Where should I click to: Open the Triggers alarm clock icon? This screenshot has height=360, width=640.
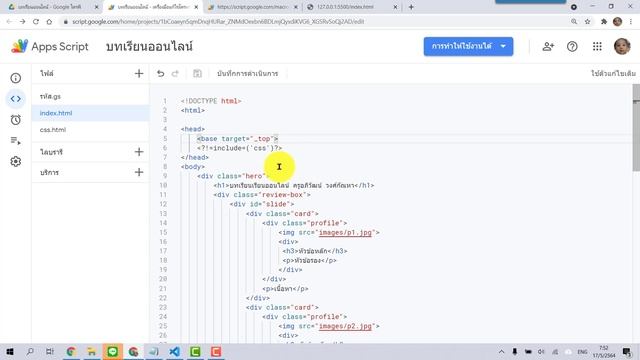tap(16, 120)
